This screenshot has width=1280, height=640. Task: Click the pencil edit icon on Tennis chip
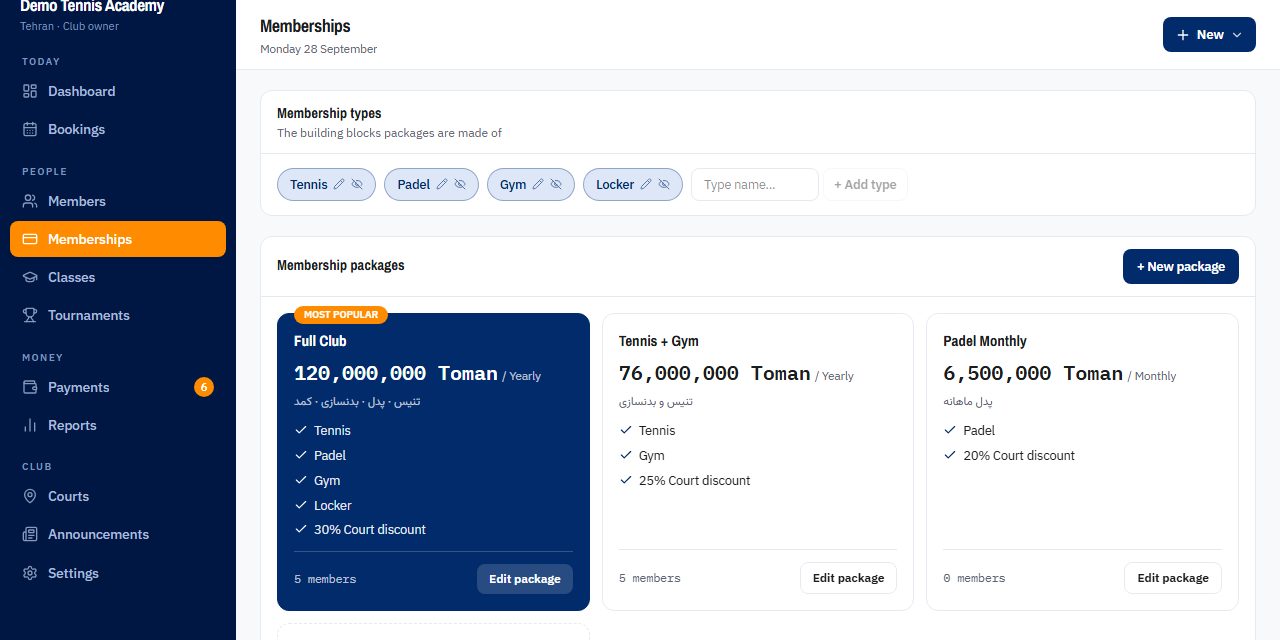339,185
